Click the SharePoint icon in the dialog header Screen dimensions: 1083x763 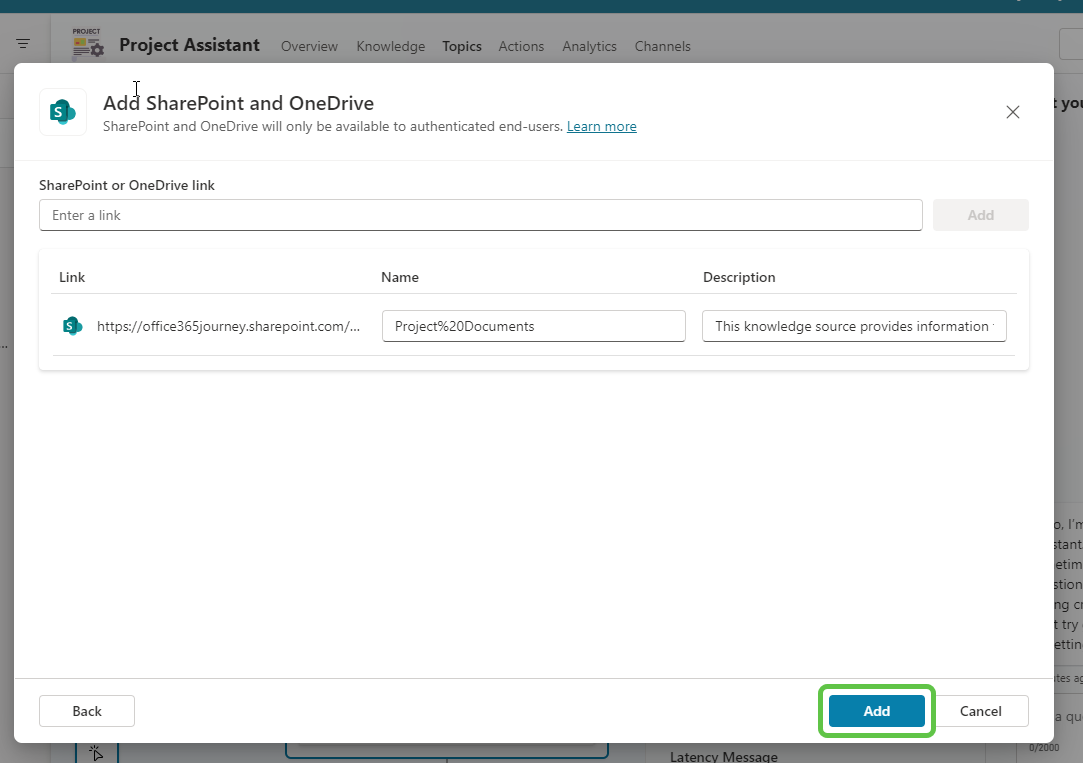point(62,111)
